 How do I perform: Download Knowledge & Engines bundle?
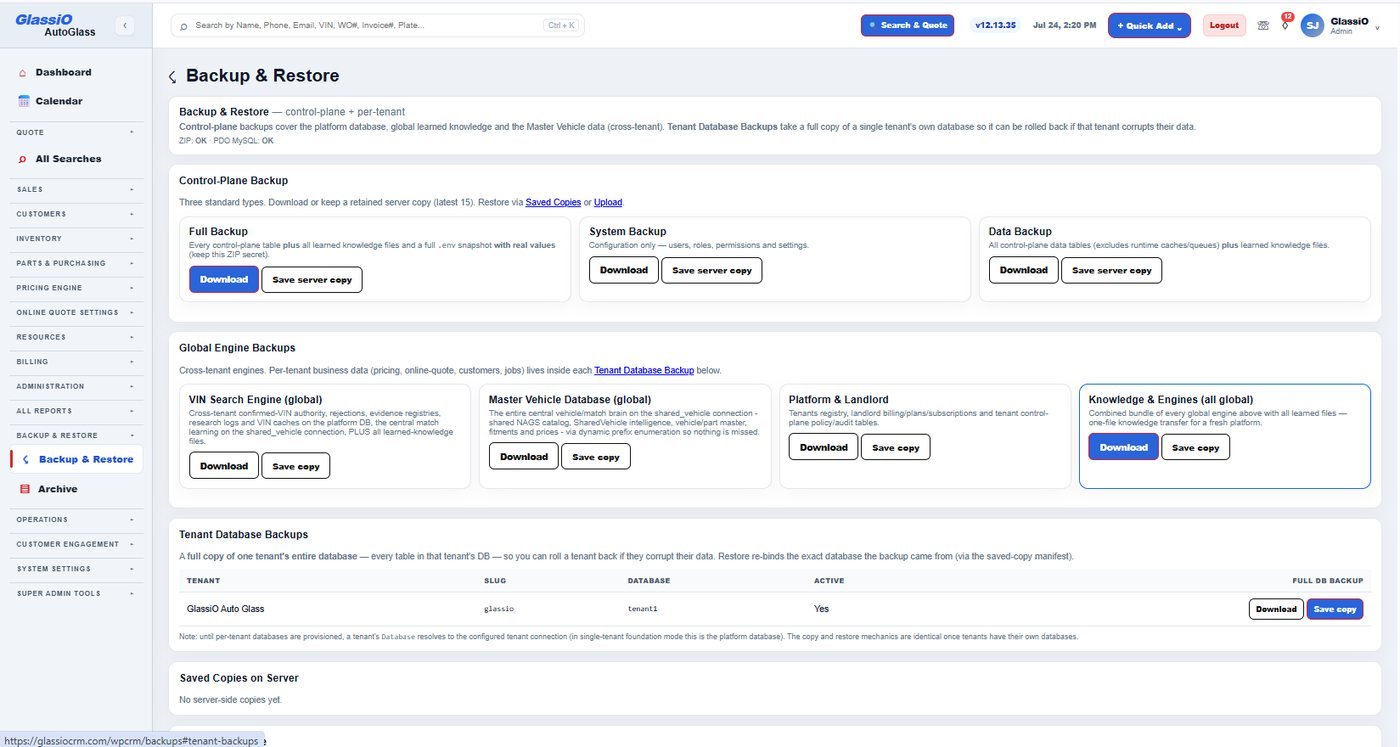click(x=1124, y=447)
